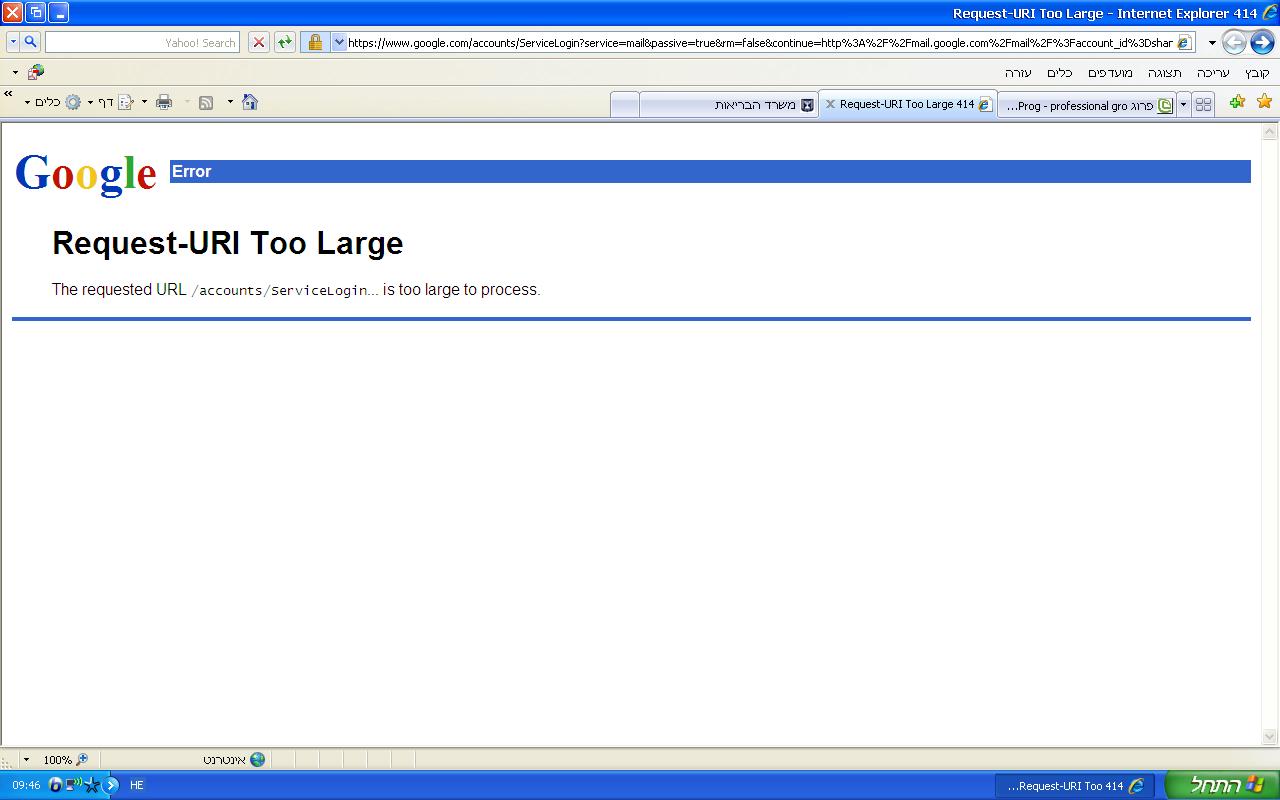Viewport: 1280px width, 800px height.
Task: Open a new blank tab
Action: click(625, 105)
